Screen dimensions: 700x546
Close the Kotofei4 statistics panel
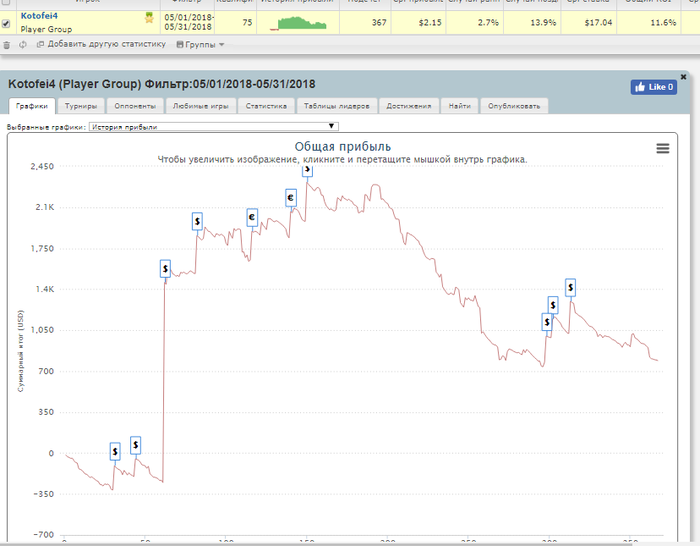[683, 77]
